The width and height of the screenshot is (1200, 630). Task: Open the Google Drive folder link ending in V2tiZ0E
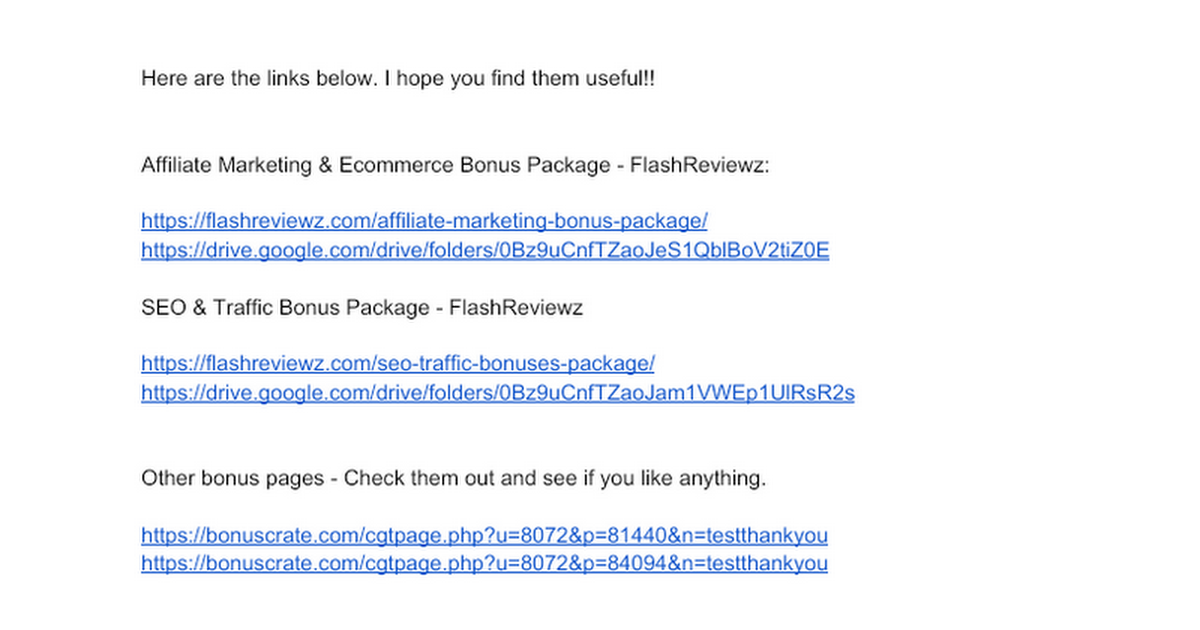click(485, 250)
